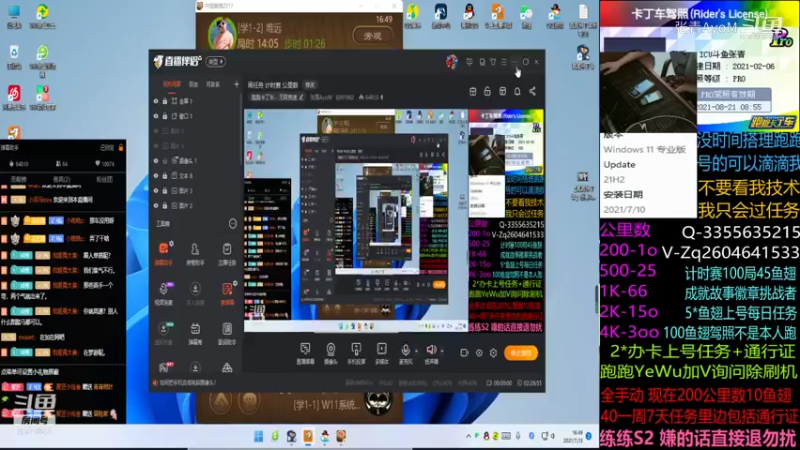
Task: Click the orange 直播伴侣 icon on the taskbar
Action: coord(308,437)
